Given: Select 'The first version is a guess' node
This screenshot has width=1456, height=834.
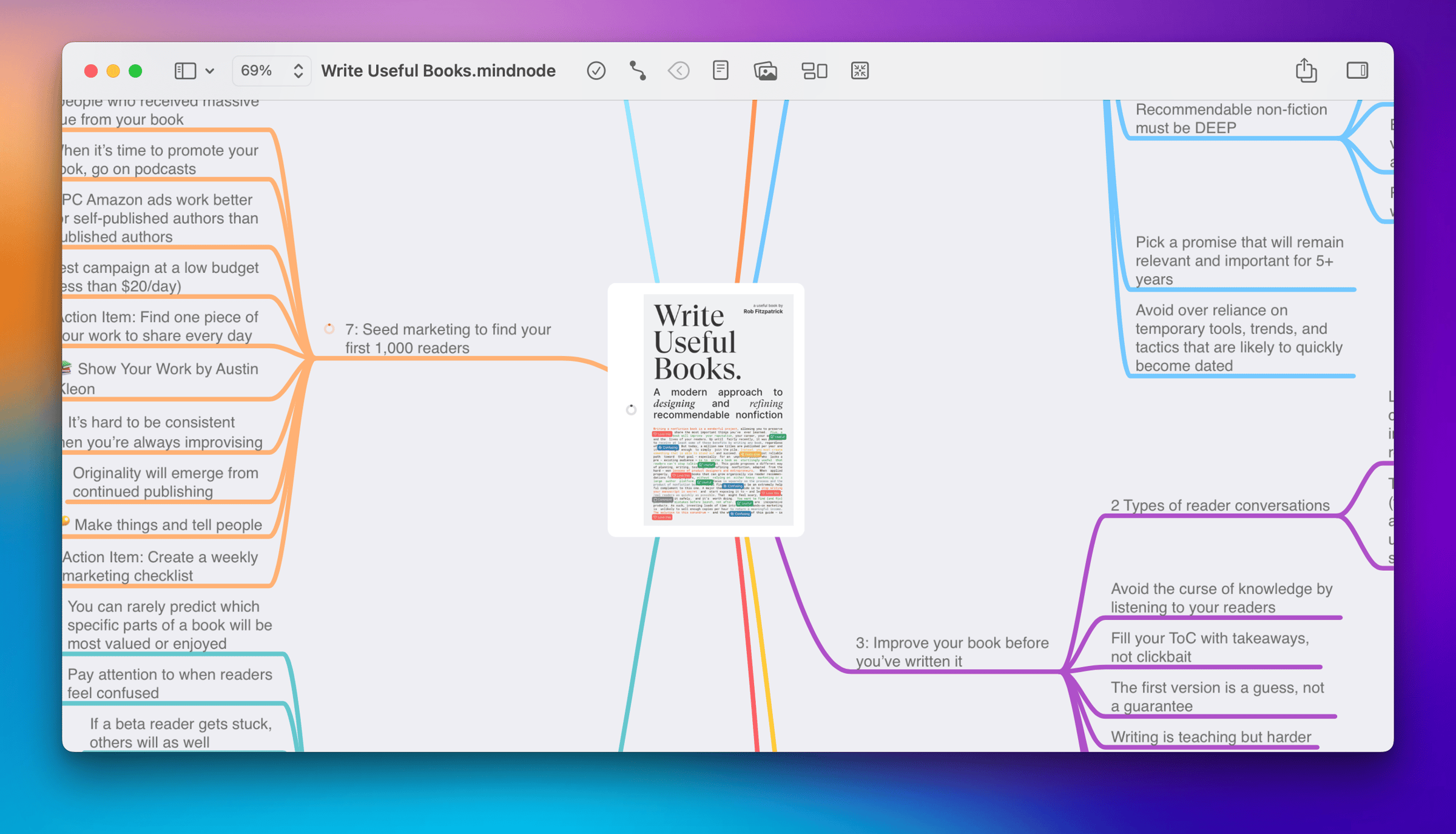Looking at the screenshot, I should 1217,696.
